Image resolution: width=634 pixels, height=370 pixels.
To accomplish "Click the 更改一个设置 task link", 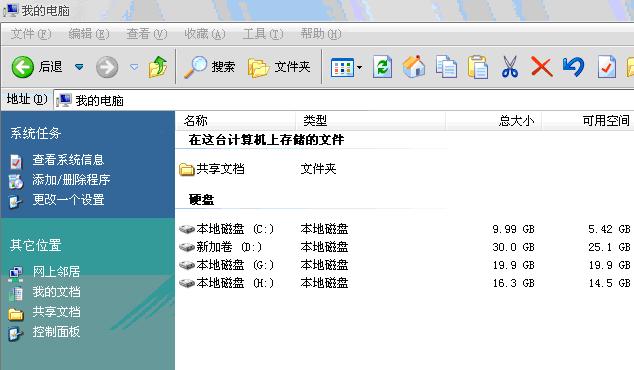I will coord(68,199).
